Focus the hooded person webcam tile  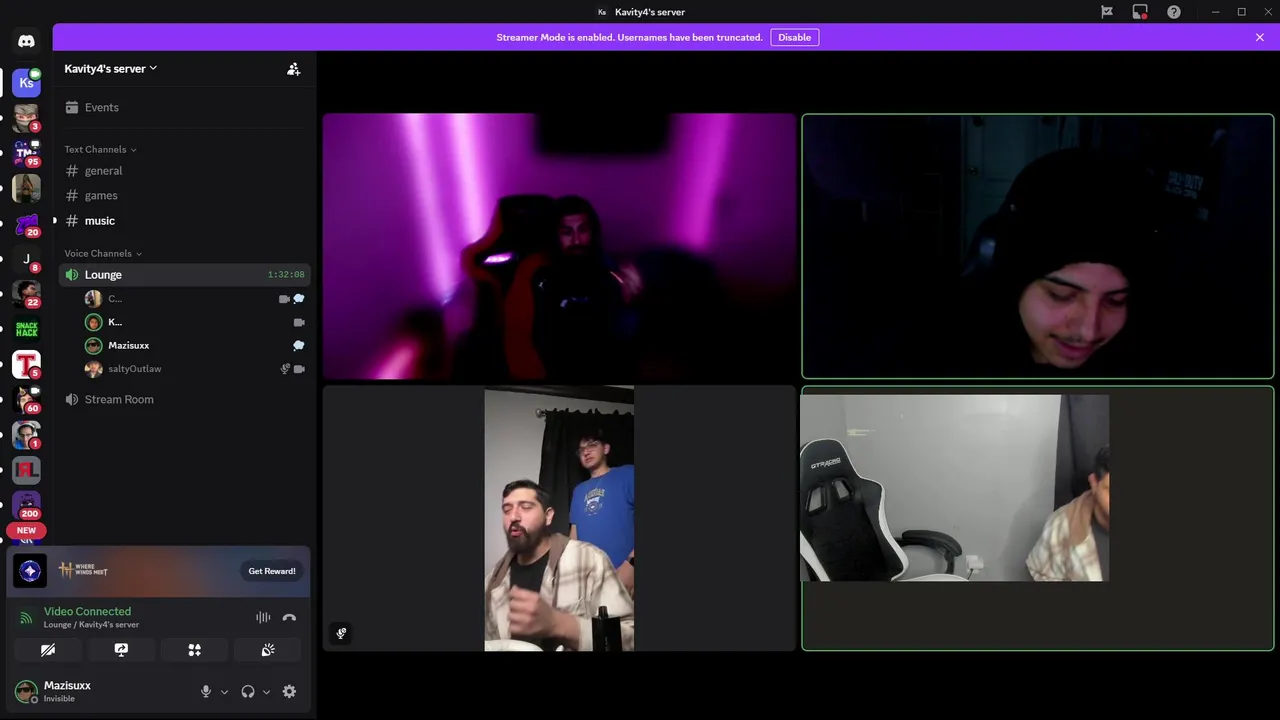[x=1038, y=246]
